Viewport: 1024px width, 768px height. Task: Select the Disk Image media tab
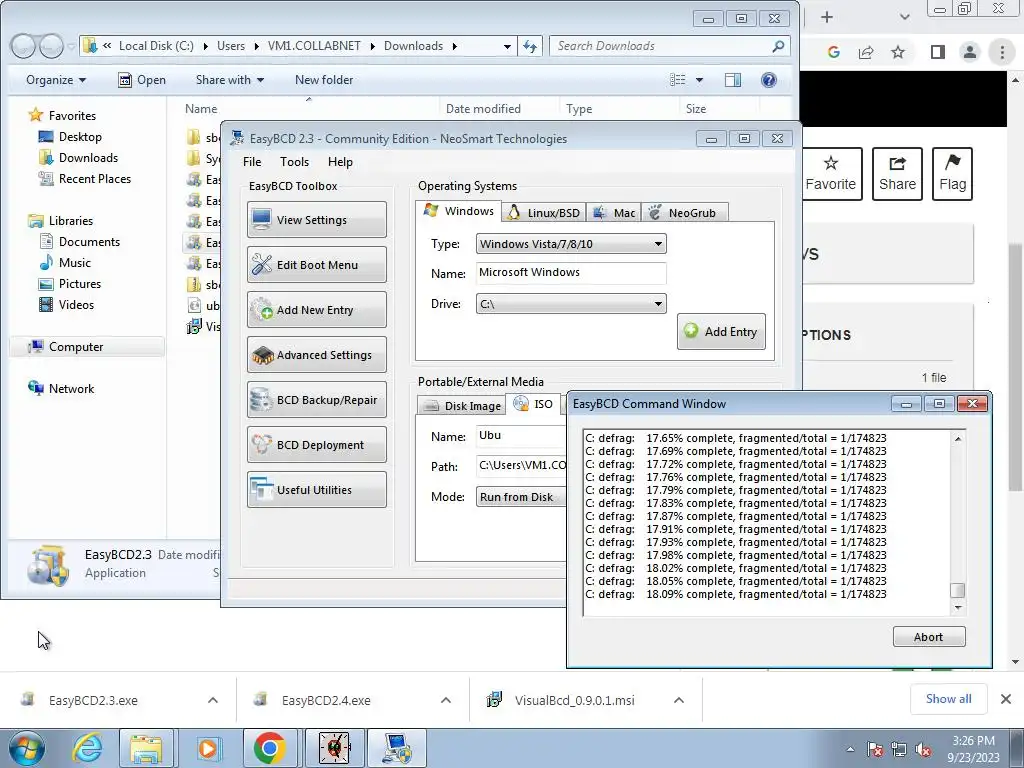462,406
